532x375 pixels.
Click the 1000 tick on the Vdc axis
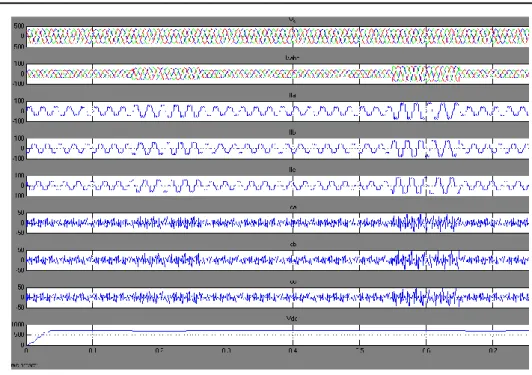coord(18,325)
